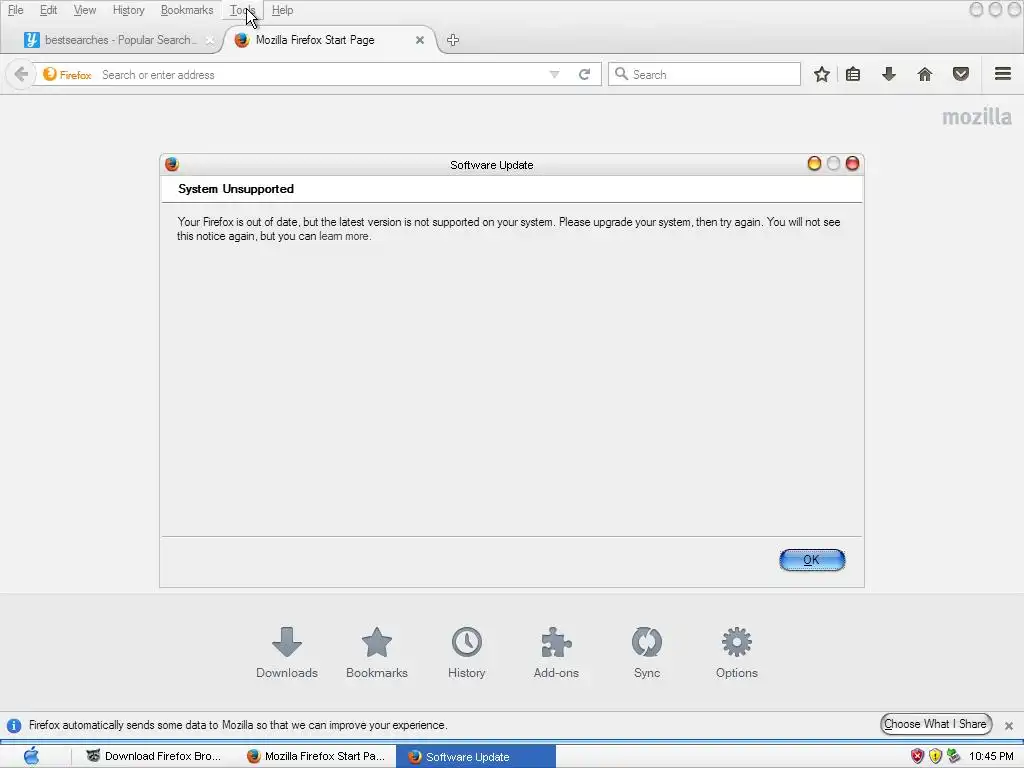Viewport: 1024px width, 768px height.
Task: Follow the learn more link
Action: (x=344, y=236)
